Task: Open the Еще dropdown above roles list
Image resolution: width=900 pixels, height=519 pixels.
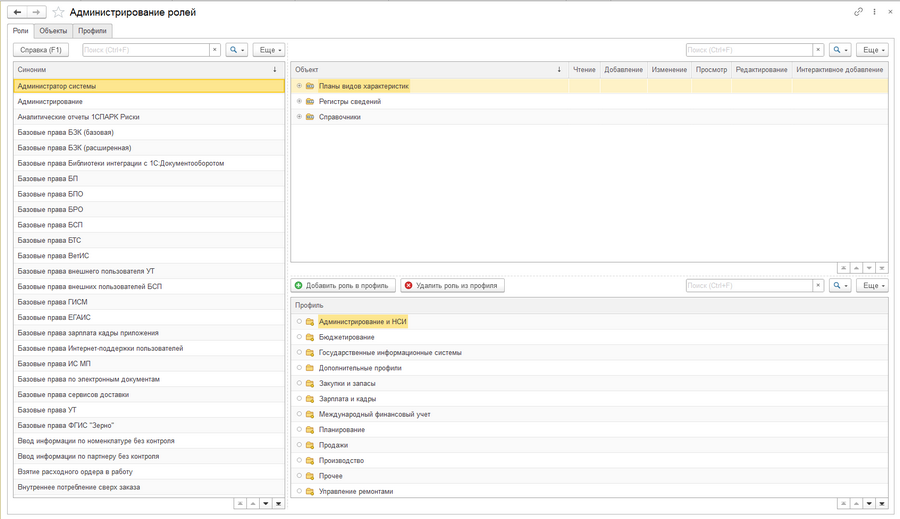Action: click(269, 50)
